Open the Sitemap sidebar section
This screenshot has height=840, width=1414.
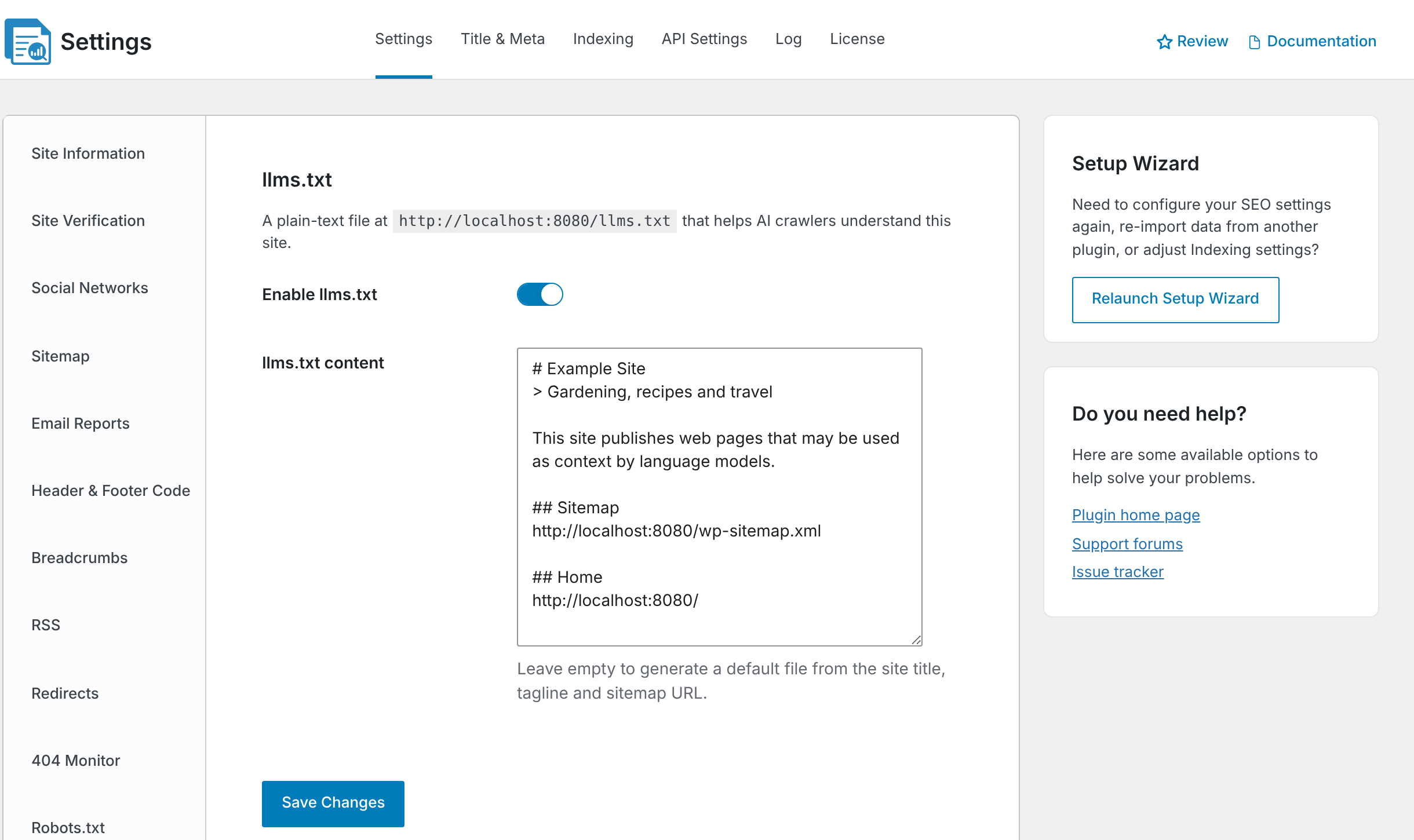point(60,356)
